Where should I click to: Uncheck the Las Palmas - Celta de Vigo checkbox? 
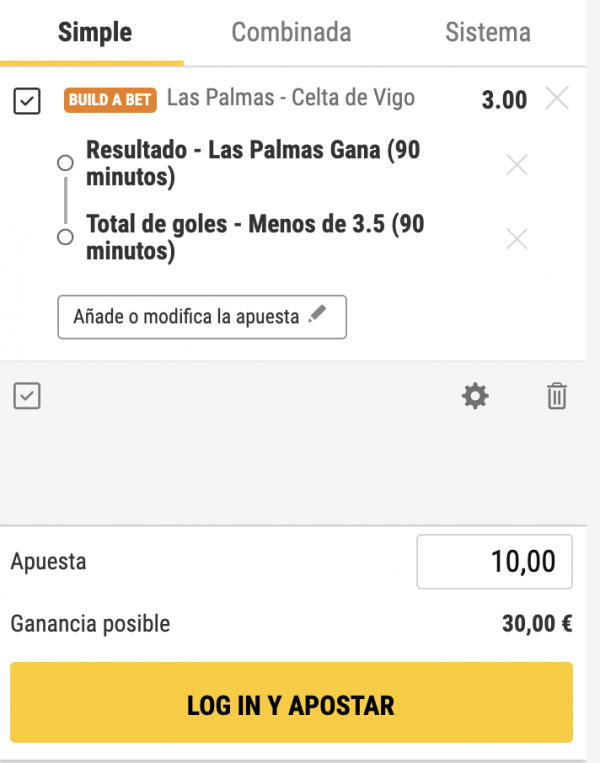tap(27, 100)
